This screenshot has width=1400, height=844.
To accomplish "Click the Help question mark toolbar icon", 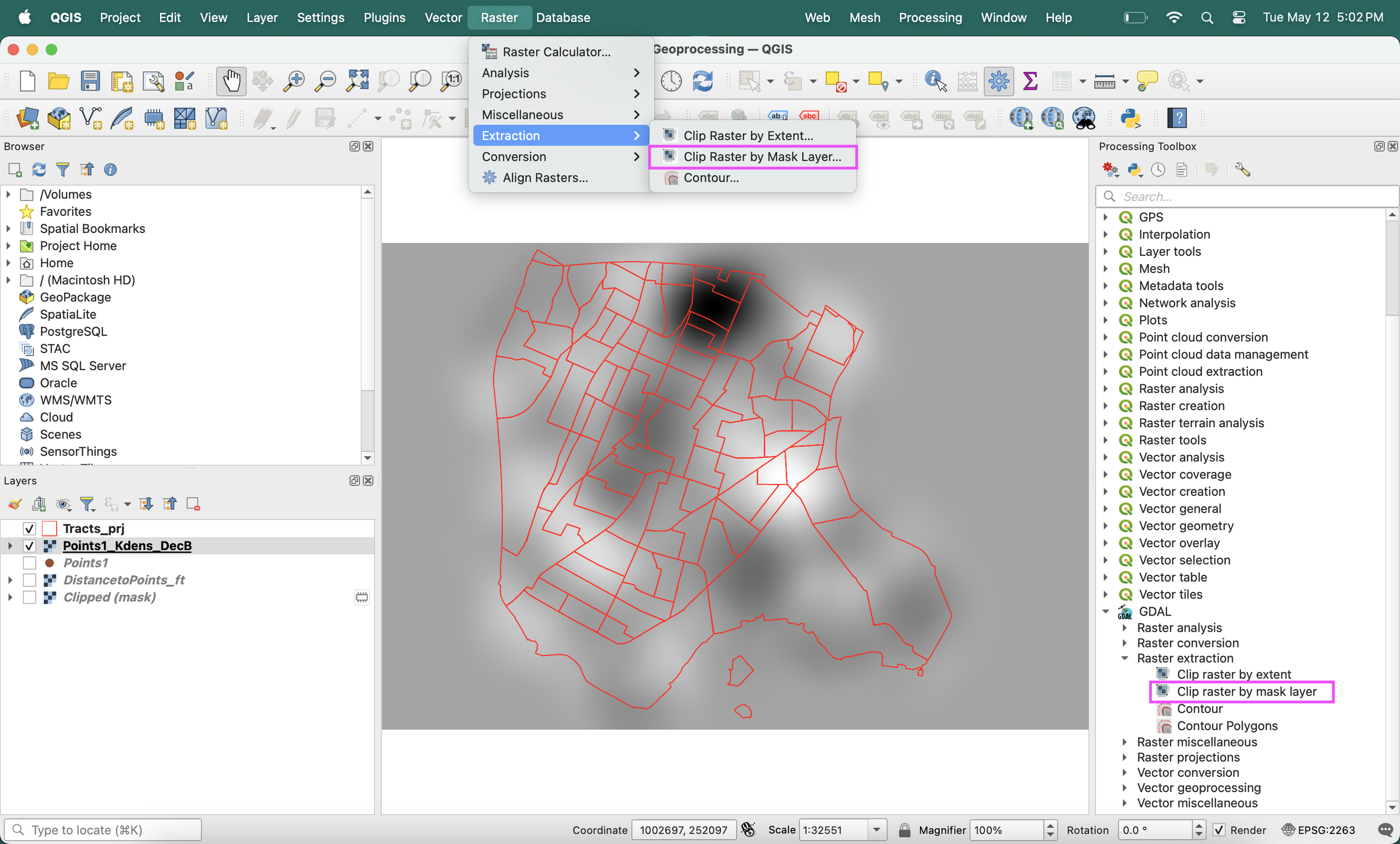I will (1177, 118).
